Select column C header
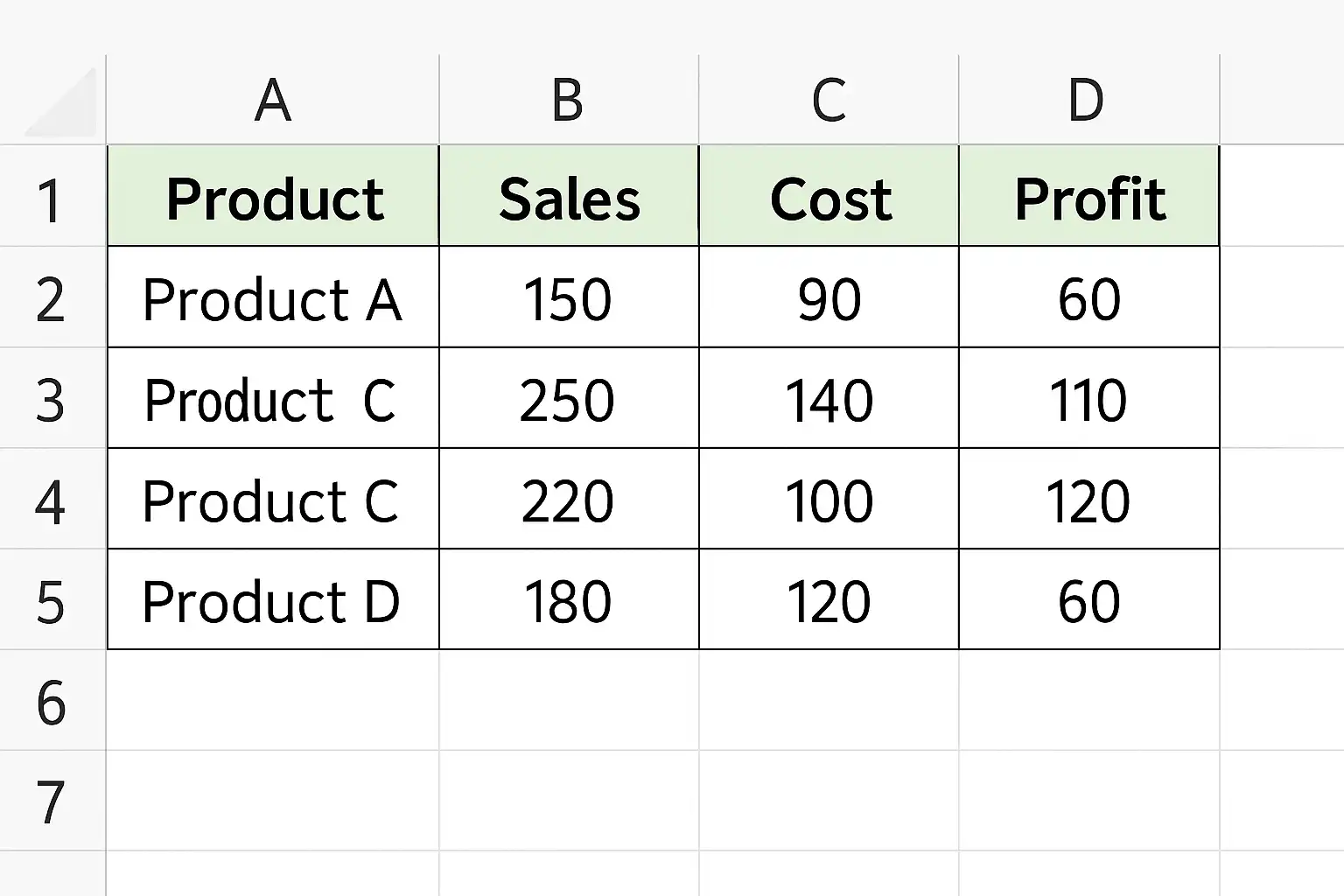Viewport: 1344px width, 896px height. point(829,100)
